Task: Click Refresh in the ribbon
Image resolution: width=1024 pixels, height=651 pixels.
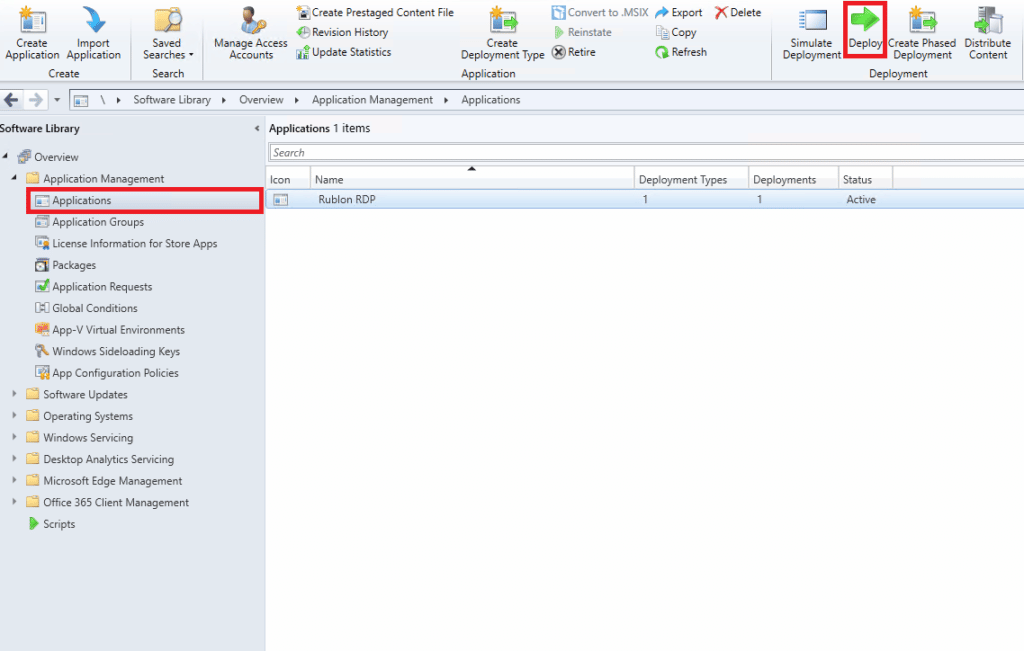Action: click(681, 52)
